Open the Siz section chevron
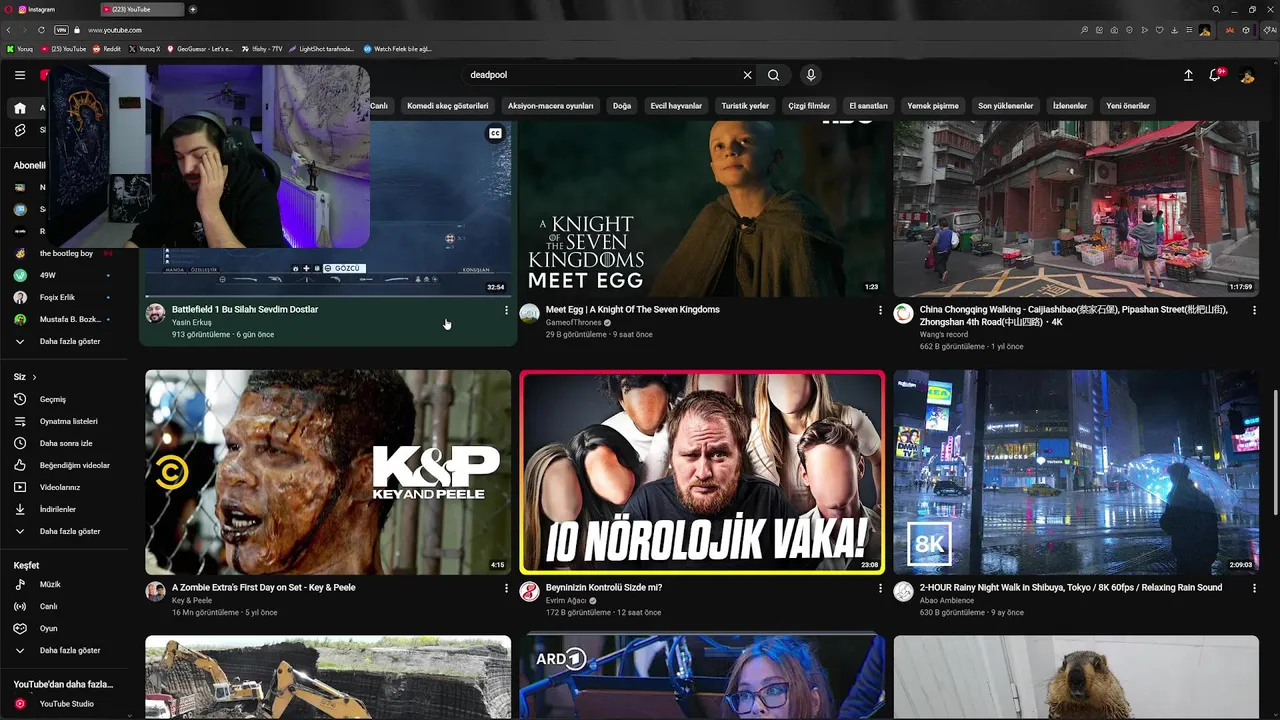1280x720 pixels. [x=34, y=377]
